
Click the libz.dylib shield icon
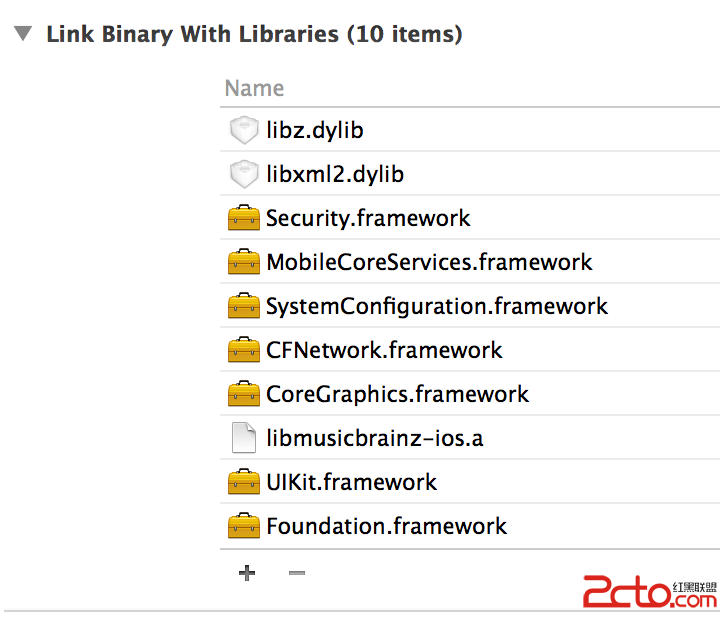(x=244, y=130)
